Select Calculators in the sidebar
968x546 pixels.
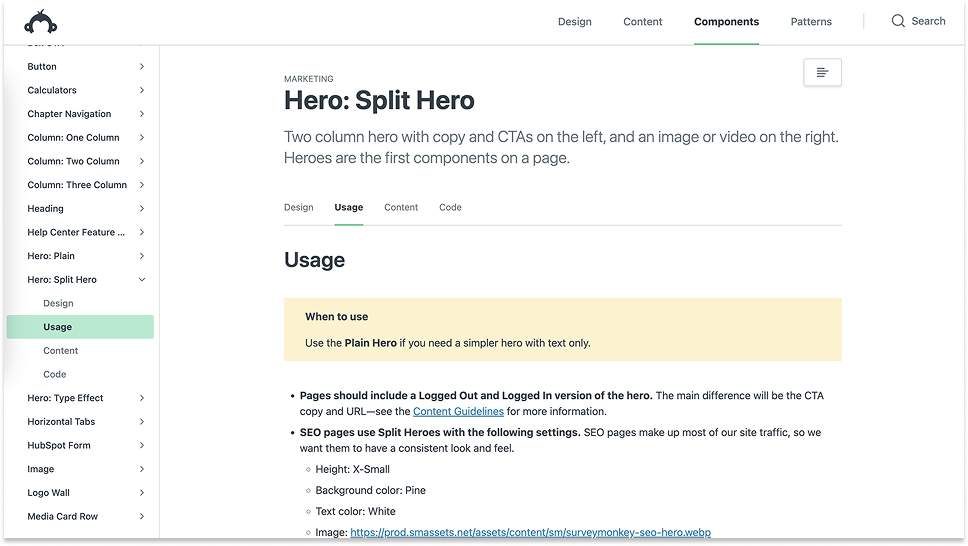coord(52,90)
